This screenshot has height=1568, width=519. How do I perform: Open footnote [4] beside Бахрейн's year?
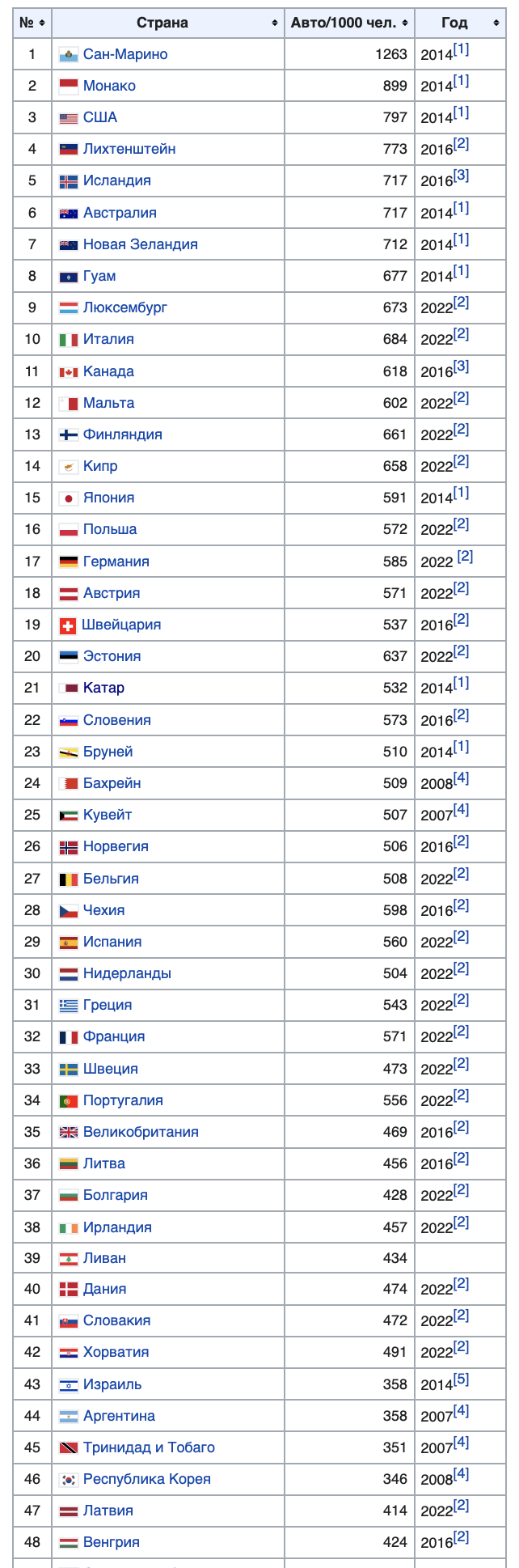[461, 778]
